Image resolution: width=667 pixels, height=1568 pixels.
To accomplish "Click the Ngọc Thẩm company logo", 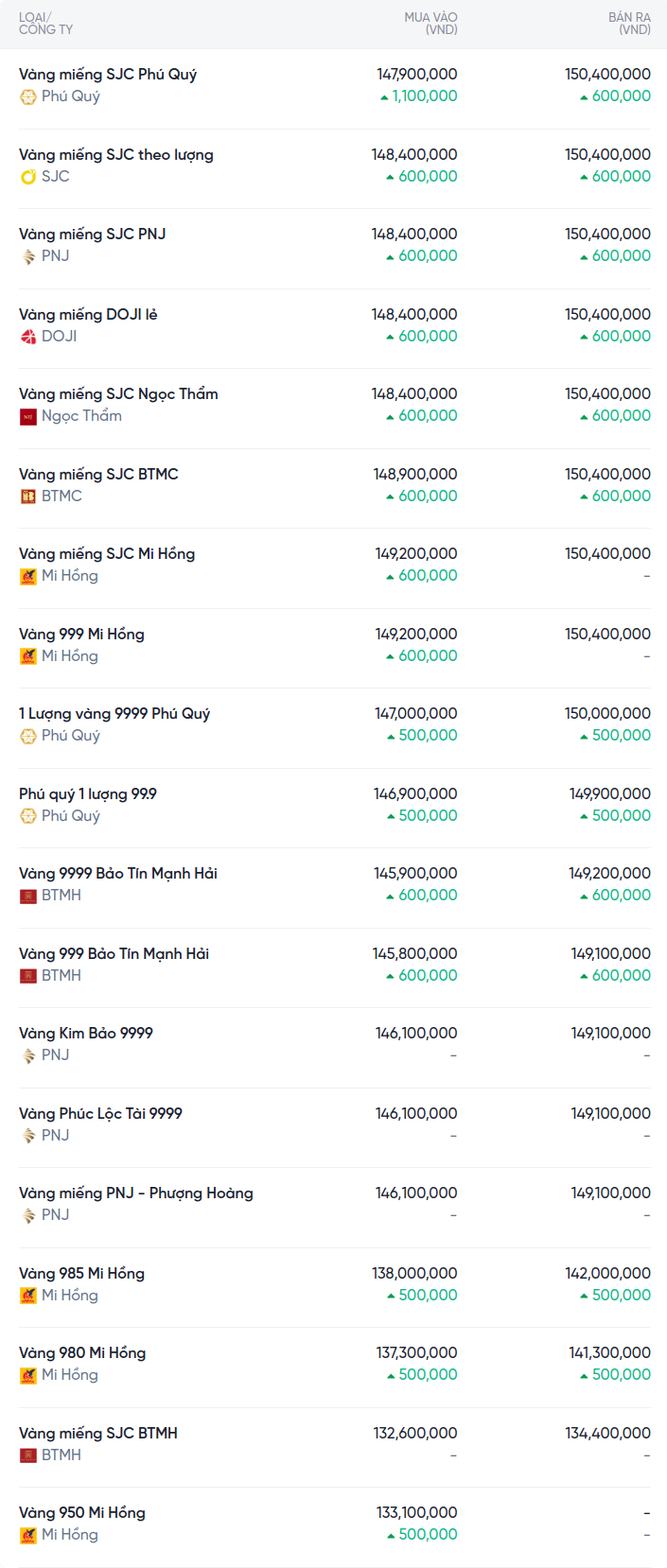I will coord(28,416).
